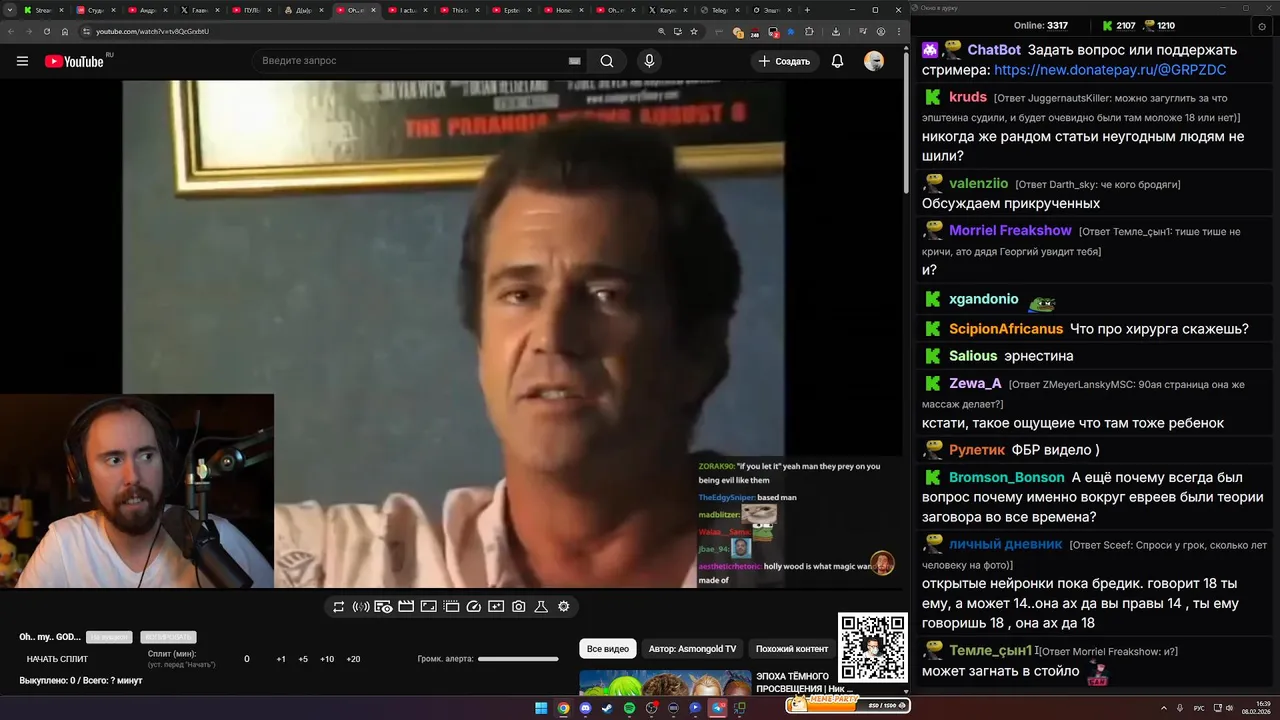Click the aspect-ratio frame toolbar icon
The image size is (1280, 720).
(428, 607)
